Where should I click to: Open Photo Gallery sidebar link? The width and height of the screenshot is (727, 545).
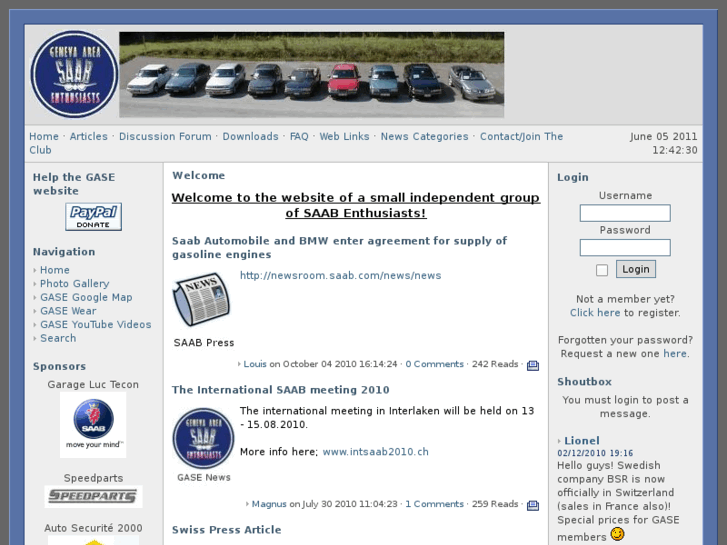75,283
